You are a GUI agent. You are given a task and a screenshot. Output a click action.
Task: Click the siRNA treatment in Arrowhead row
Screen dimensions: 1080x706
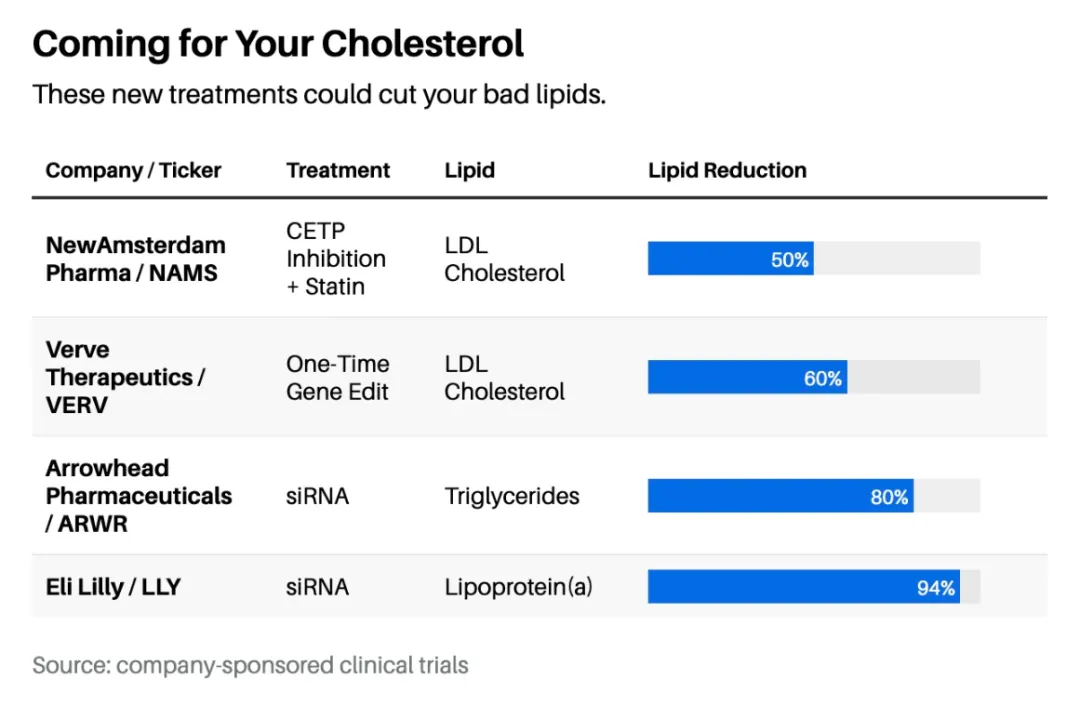[x=317, y=496]
